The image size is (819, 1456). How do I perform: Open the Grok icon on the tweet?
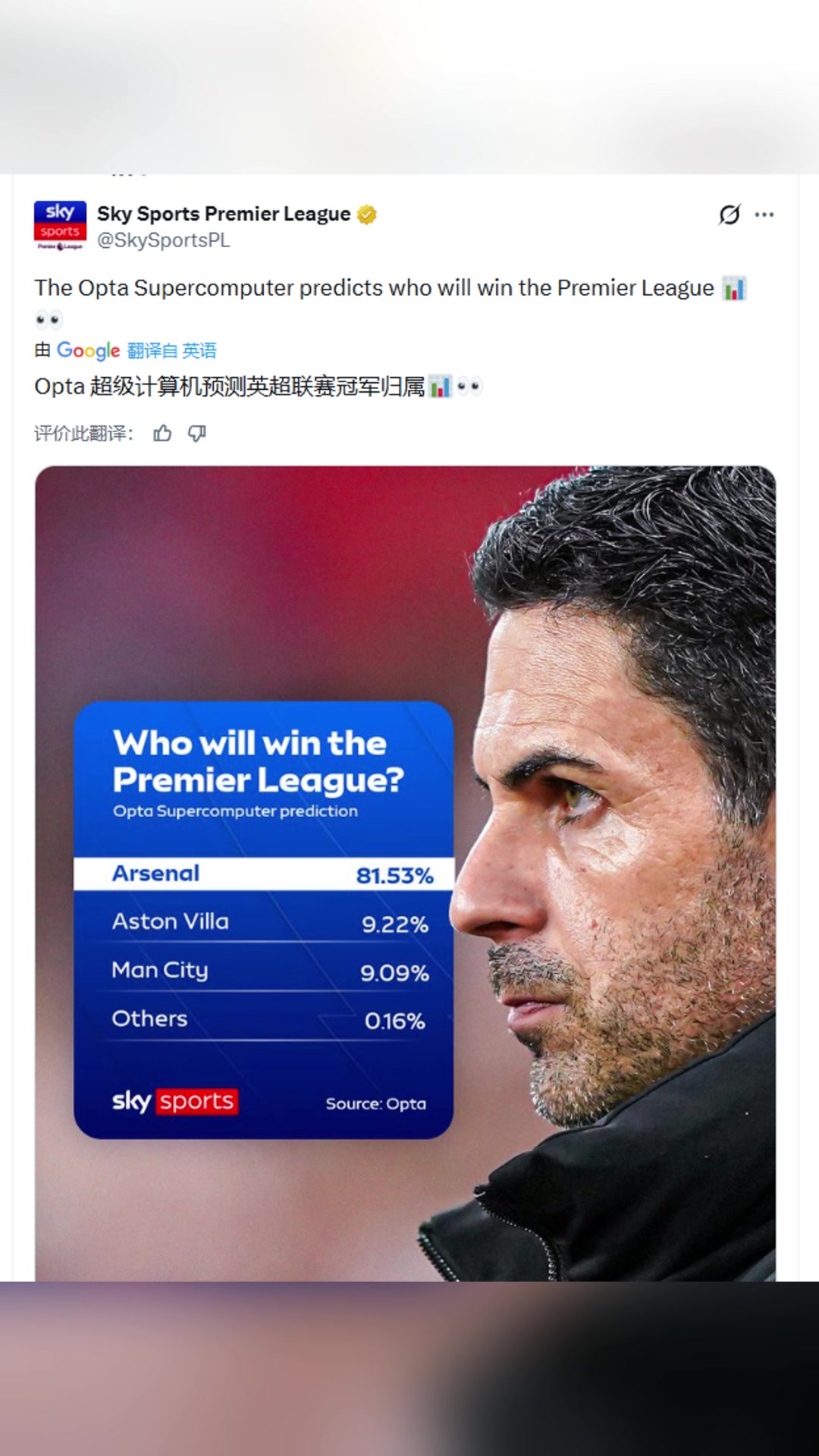click(x=729, y=215)
